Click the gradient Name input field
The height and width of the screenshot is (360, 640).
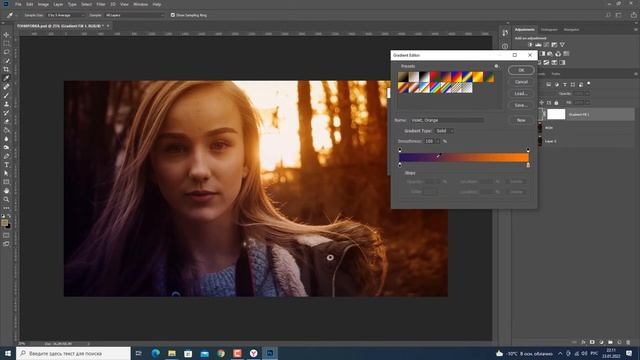point(447,120)
